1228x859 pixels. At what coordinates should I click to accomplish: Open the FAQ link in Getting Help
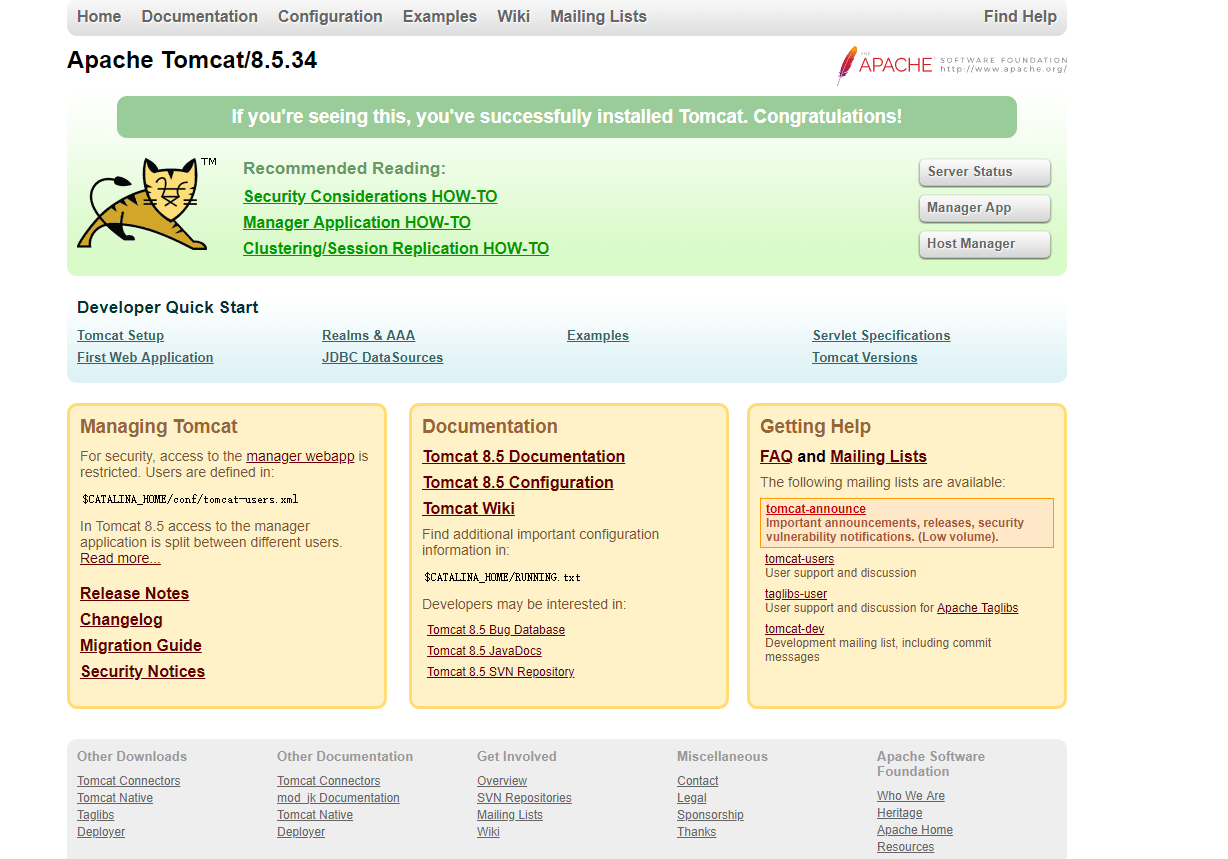point(776,457)
